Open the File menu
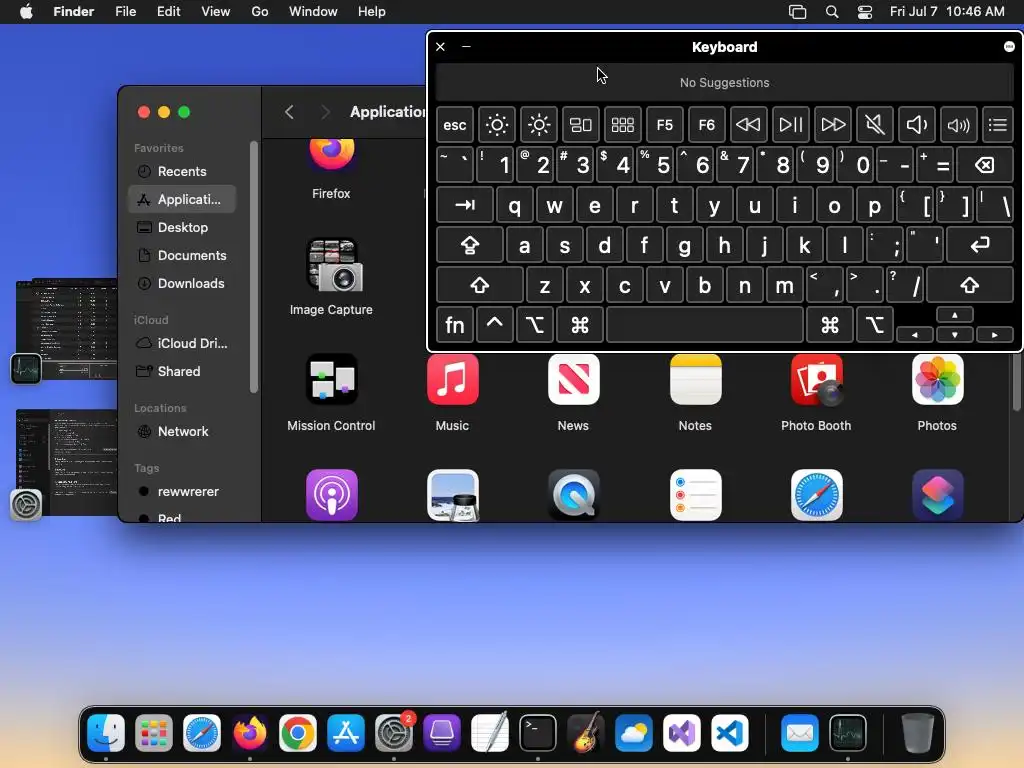Viewport: 1024px width, 768px height. pyautogui.click(x=125, y=12)
